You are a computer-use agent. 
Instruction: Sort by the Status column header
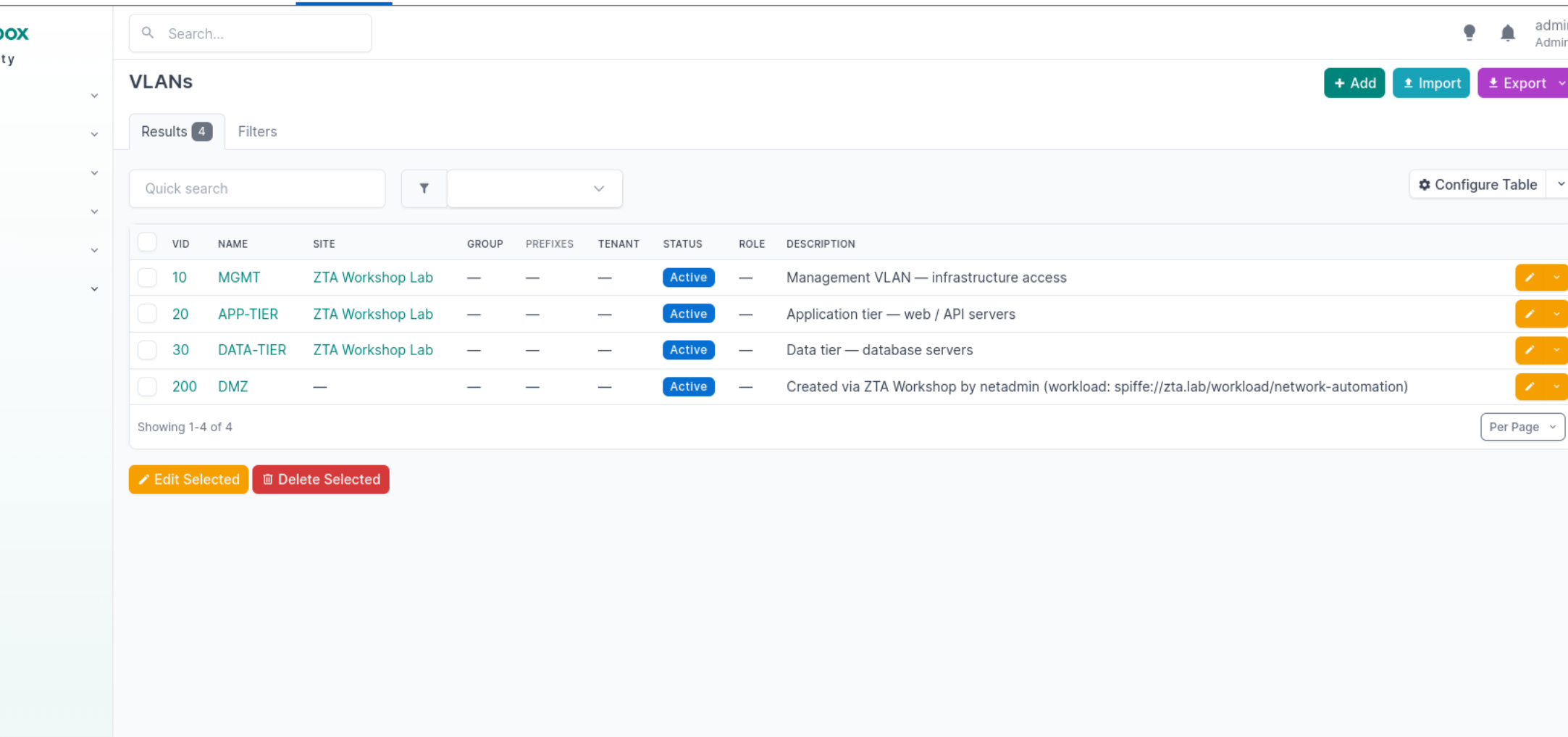click(682, 243)
